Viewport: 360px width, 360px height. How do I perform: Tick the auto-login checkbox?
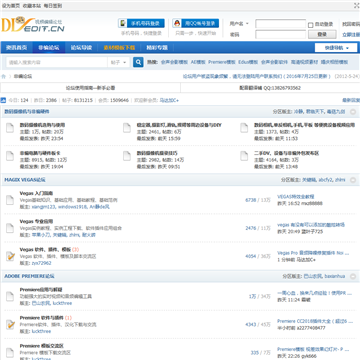pyautogui.click(x=310, y=25)
